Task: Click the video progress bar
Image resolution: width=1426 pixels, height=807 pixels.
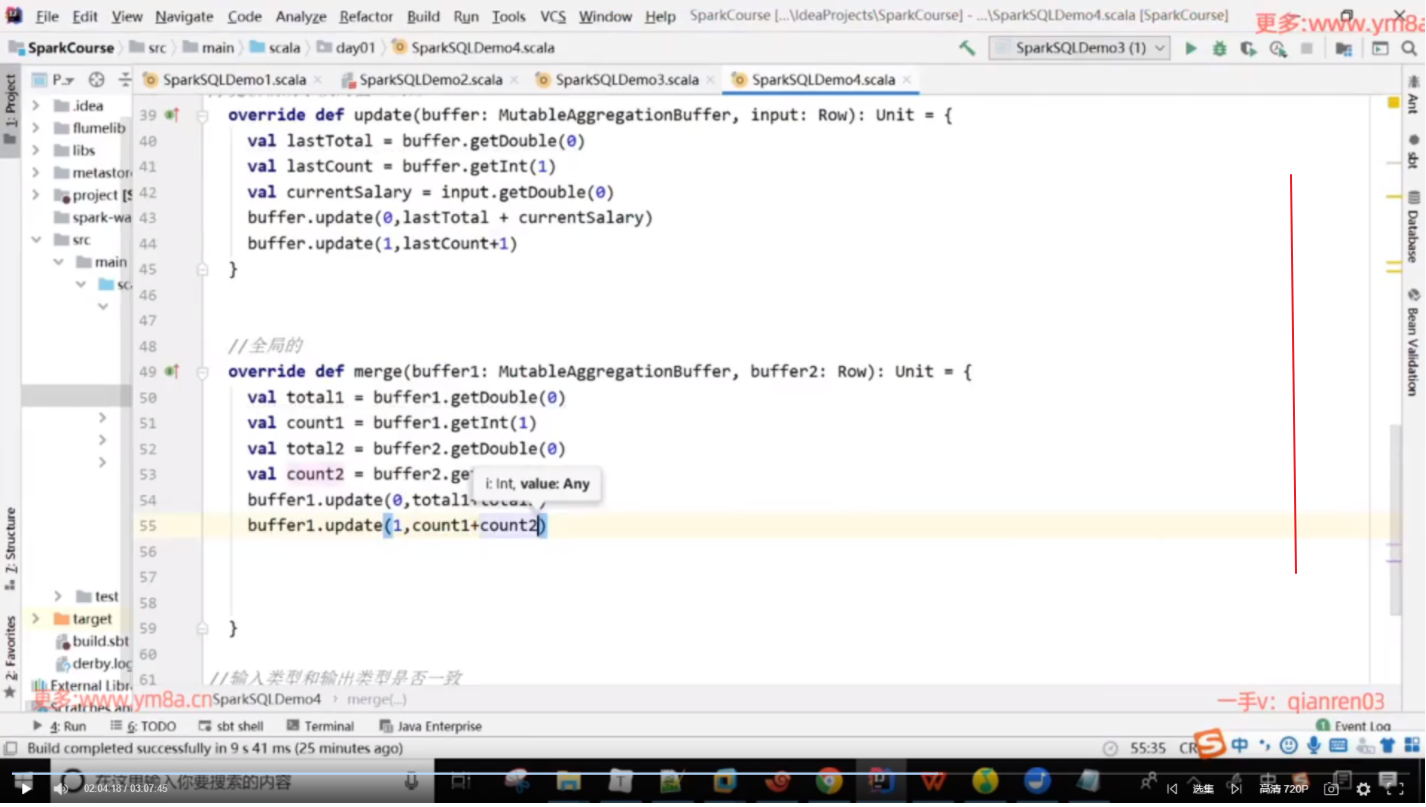Action: (x=712, y=772)
